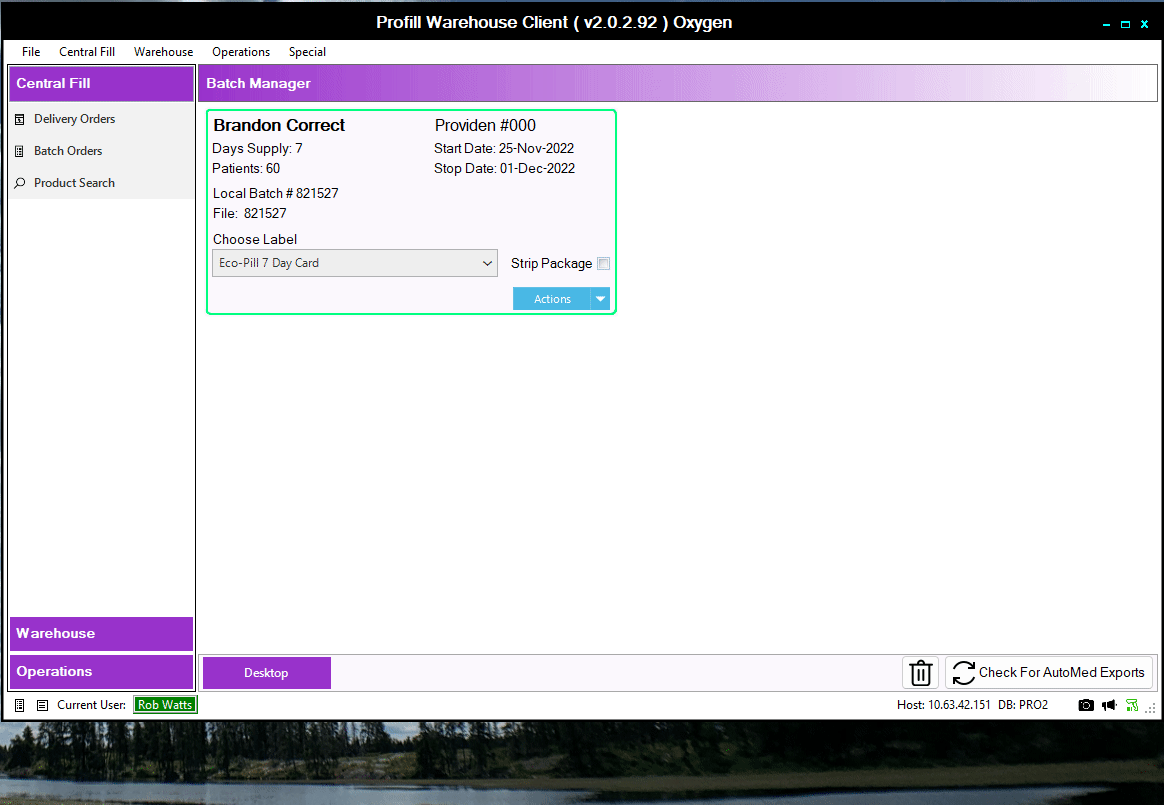Click the Days Supply: 7 text
The height and width of the screenshot is (805, 1164).
point(257,149)
